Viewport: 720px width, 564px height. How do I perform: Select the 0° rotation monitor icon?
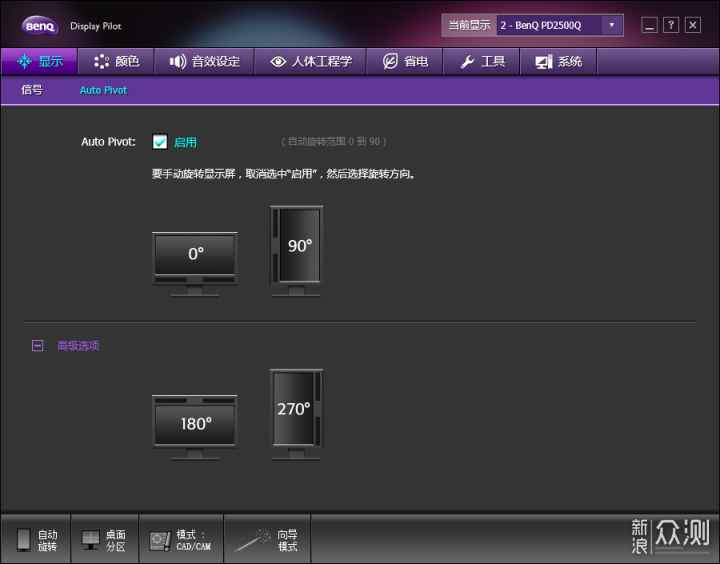click(x=195, y=264)
